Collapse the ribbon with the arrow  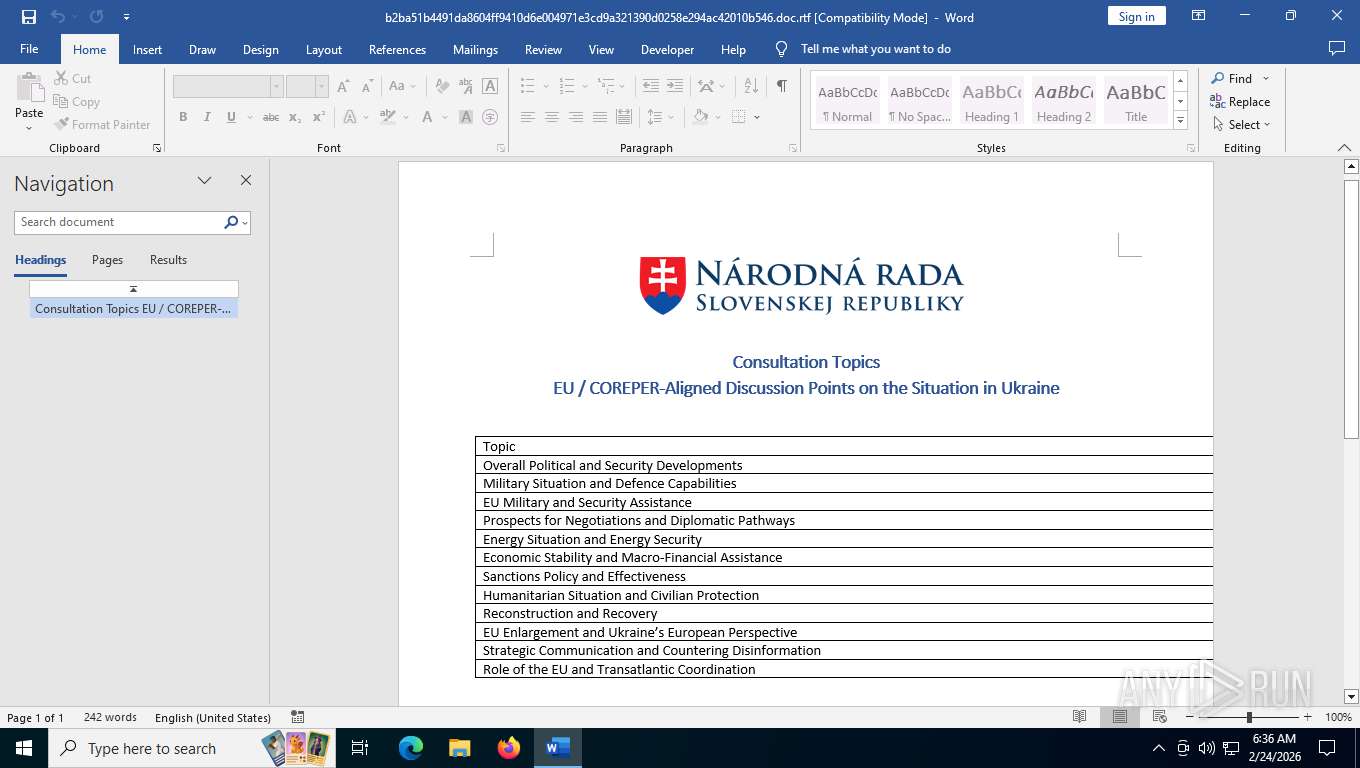[1344, 148]
